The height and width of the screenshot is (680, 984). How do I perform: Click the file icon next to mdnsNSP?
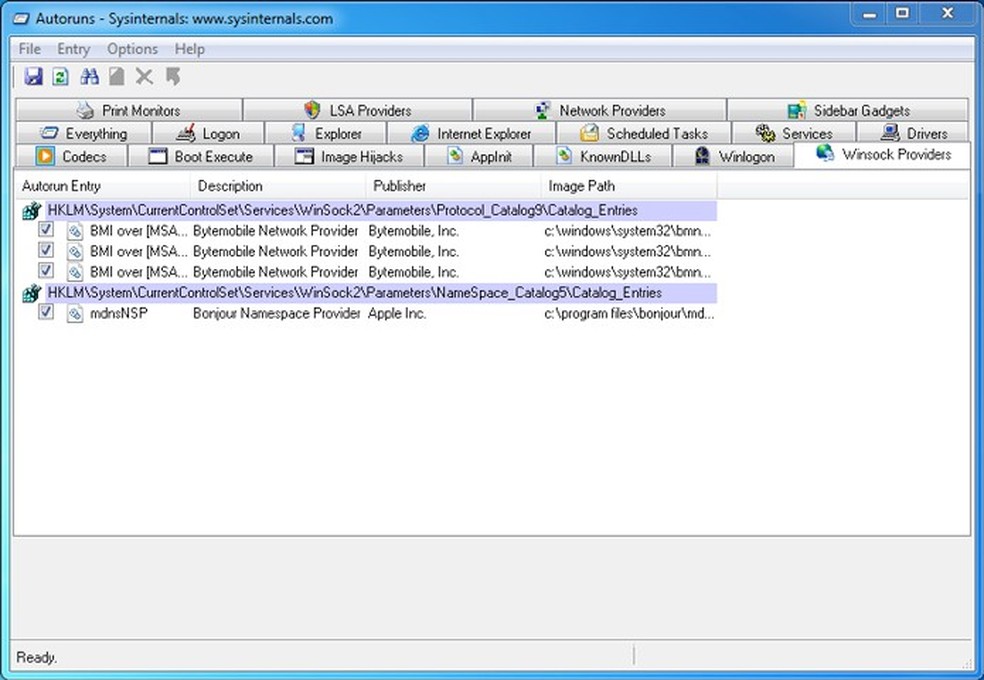pos(75,313)
